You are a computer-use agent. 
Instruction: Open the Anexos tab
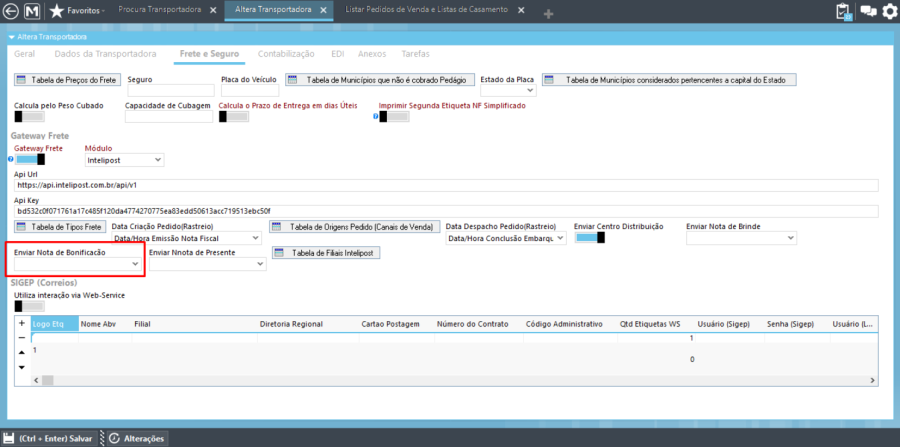[372, 54]
